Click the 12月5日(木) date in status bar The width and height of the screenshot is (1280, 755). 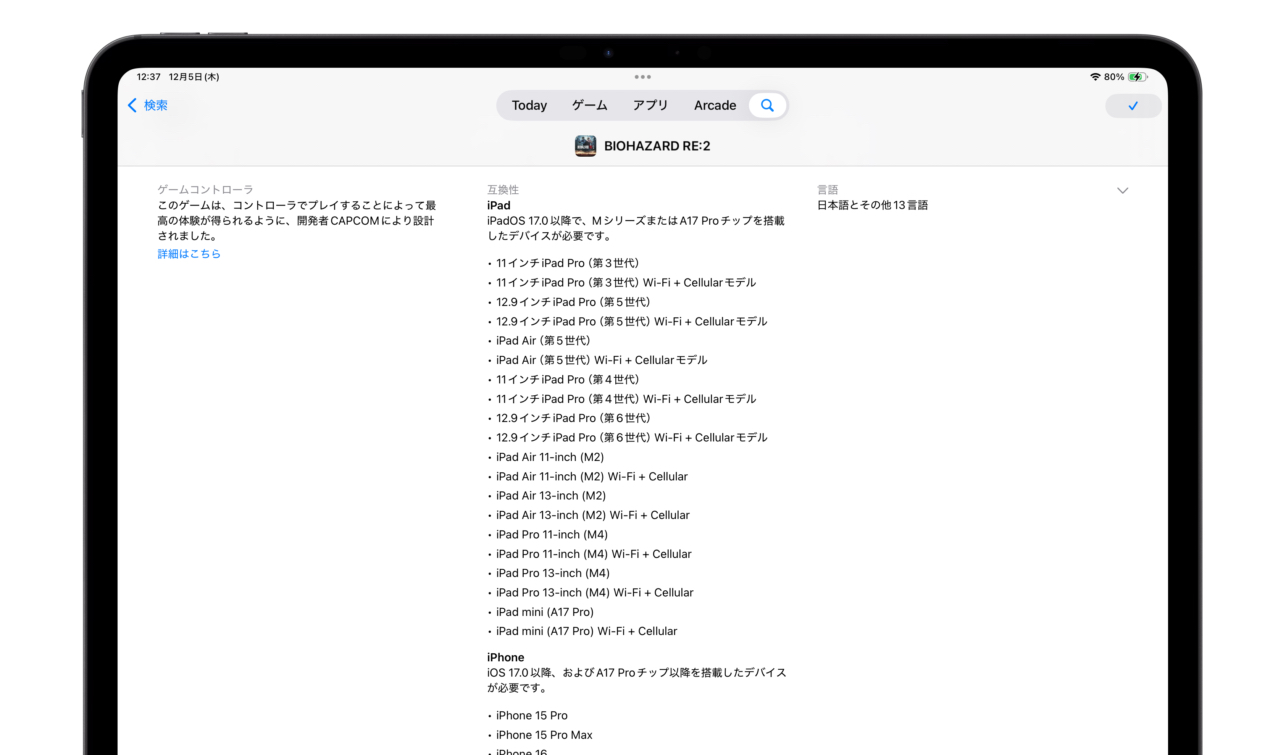[x=194, y=77]
